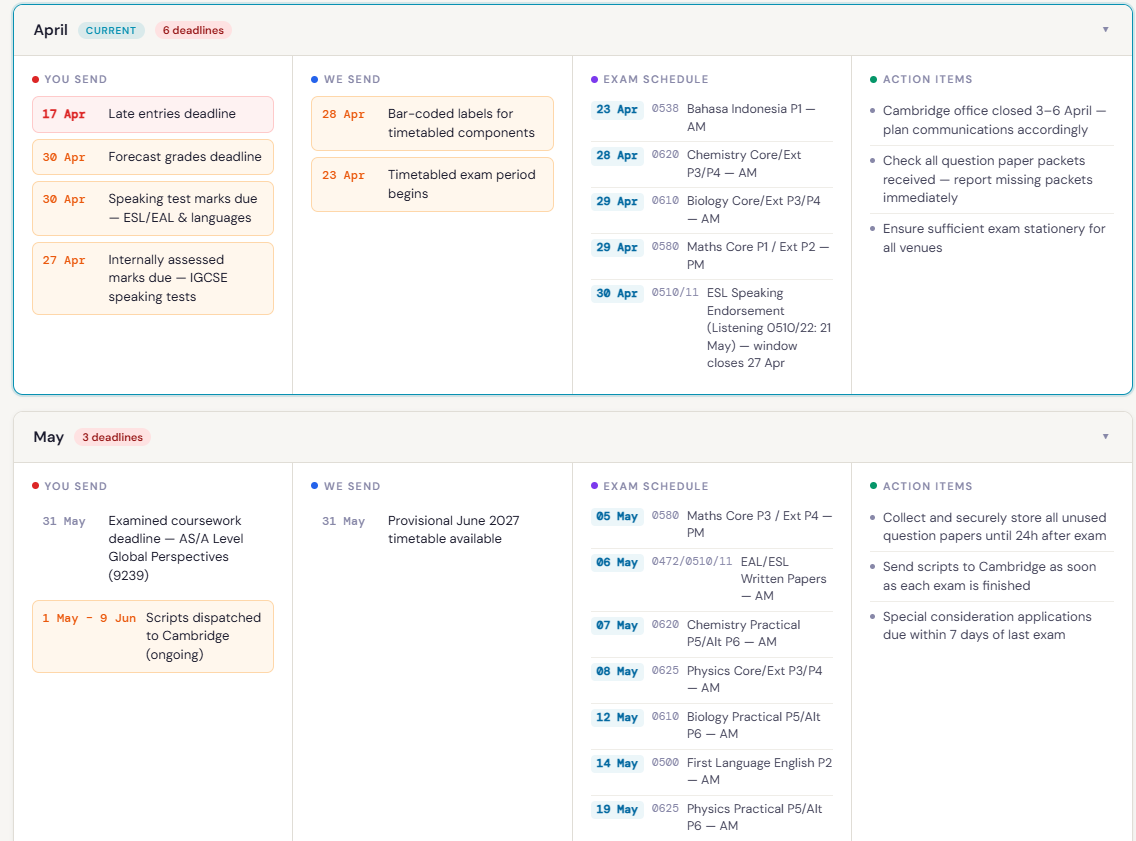The image size is (1136, 841).
Task: Click the April YOU SEND column header
Action: [x=70, y=80]
